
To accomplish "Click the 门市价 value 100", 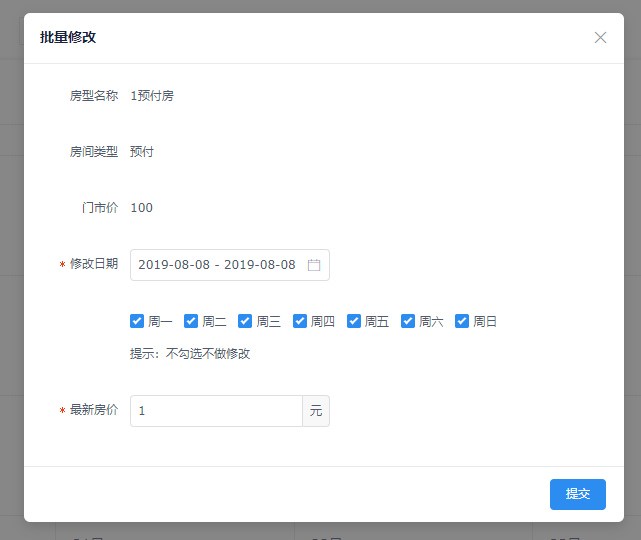I will tap(142, 208).
